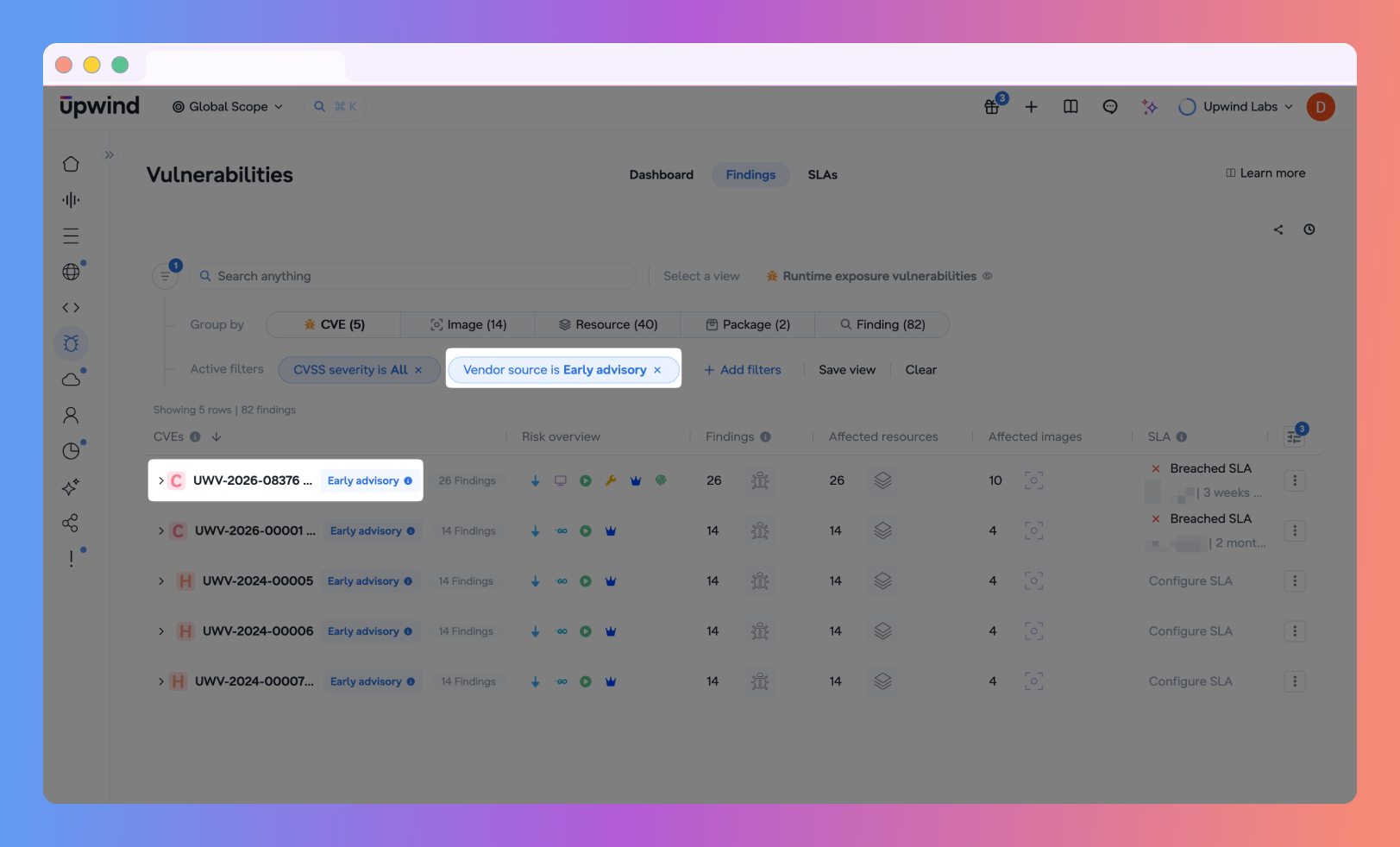Focus the Search anything field

tap(413, 276)
